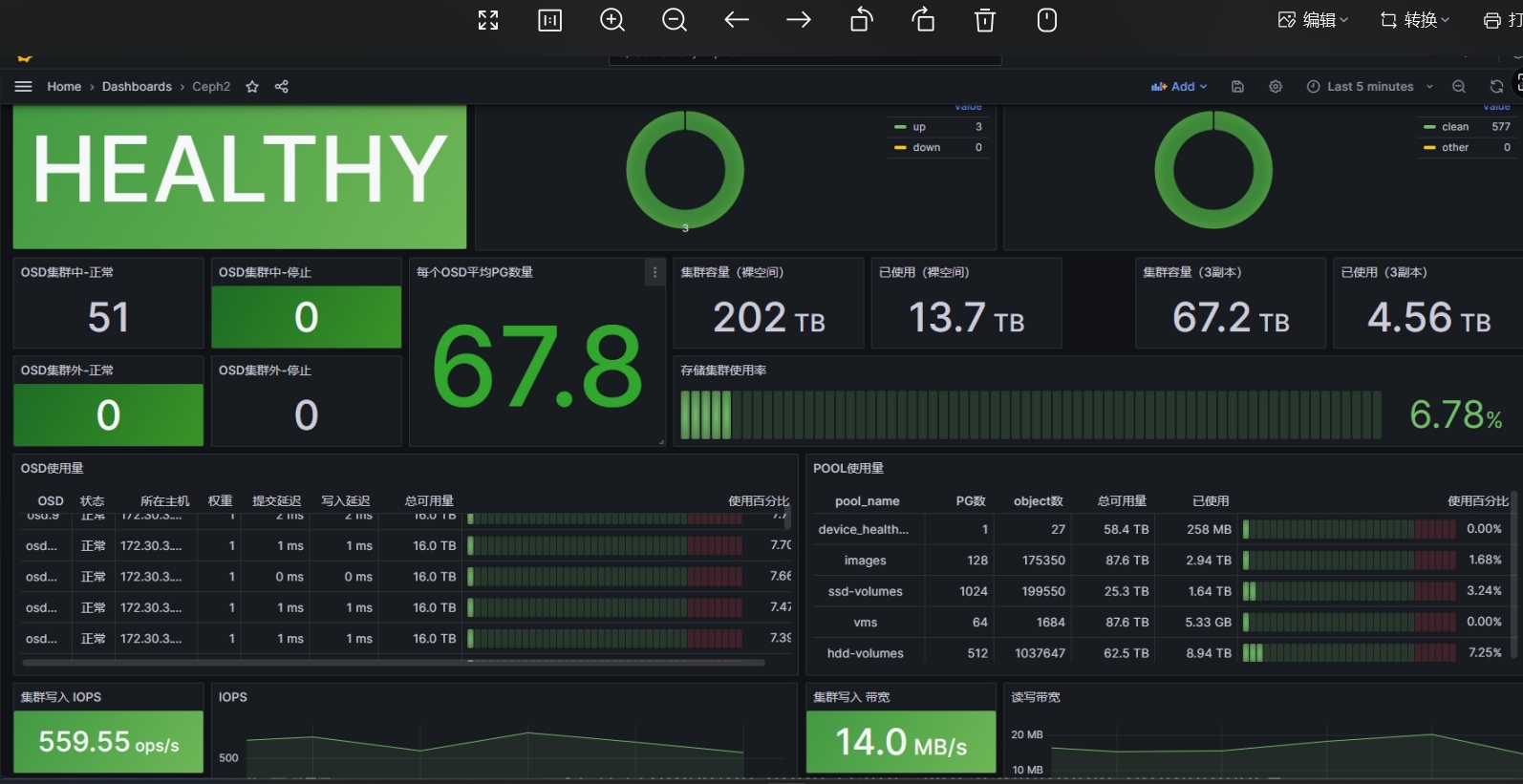The height and width of the screenshot is (784, 1523).
Task: Click the green HEALTHY status panel
Action: [x=240, y=177]
